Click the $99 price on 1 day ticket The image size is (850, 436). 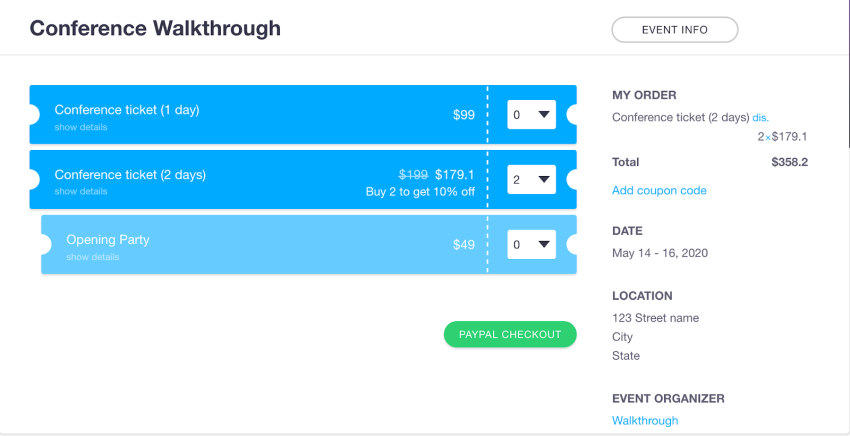pyautogui.click(x=464, y=115)
